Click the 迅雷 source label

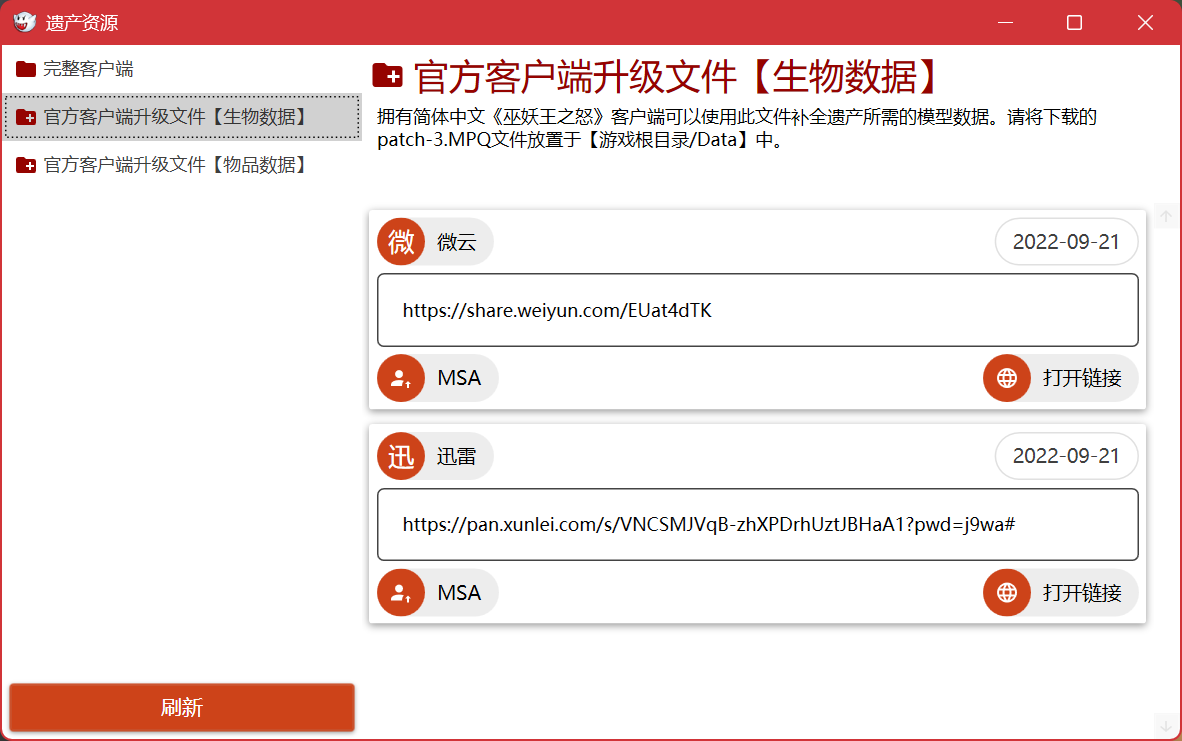[x=457, y=457]
